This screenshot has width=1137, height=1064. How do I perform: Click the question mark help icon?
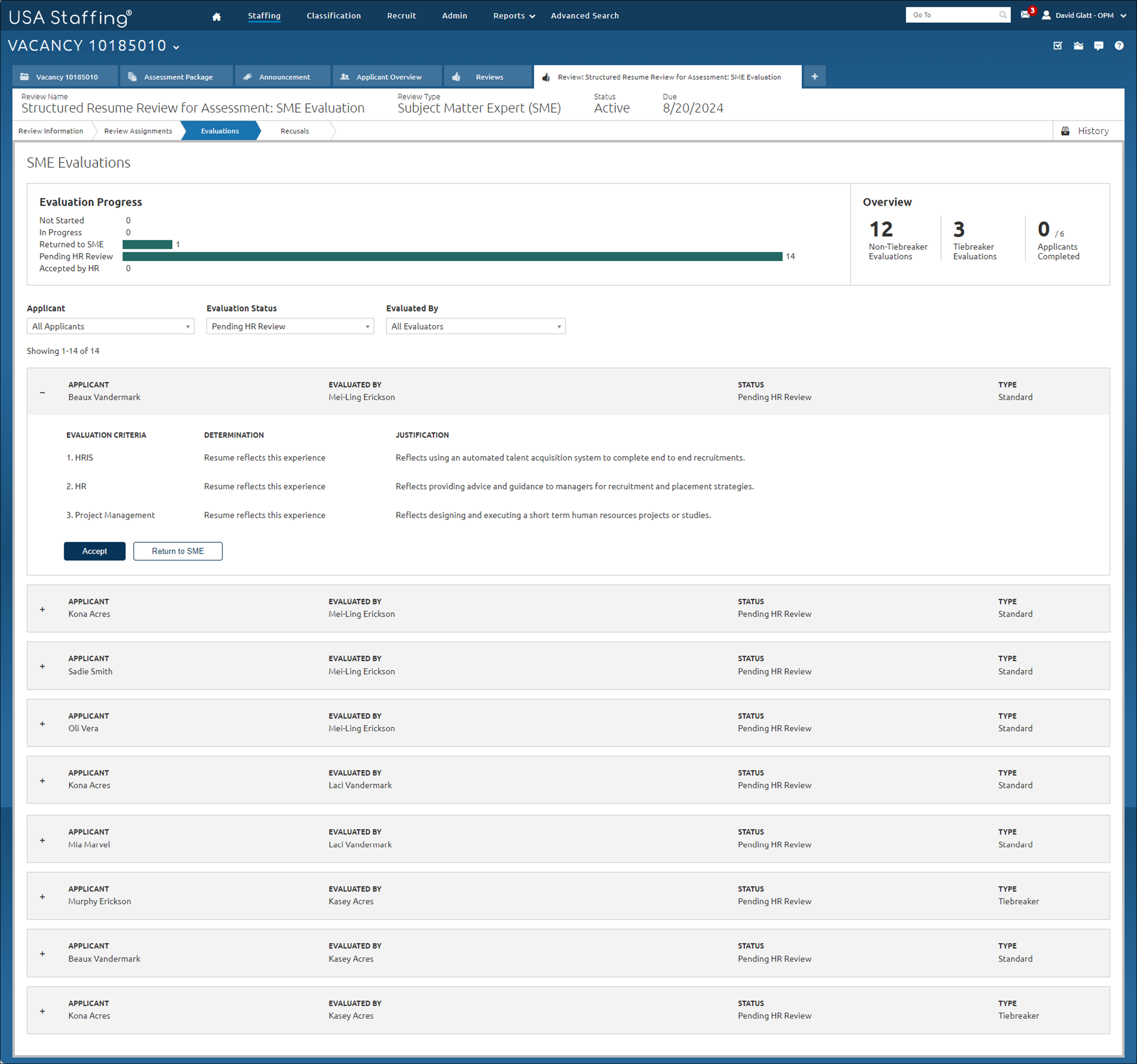coord(1119,46)
